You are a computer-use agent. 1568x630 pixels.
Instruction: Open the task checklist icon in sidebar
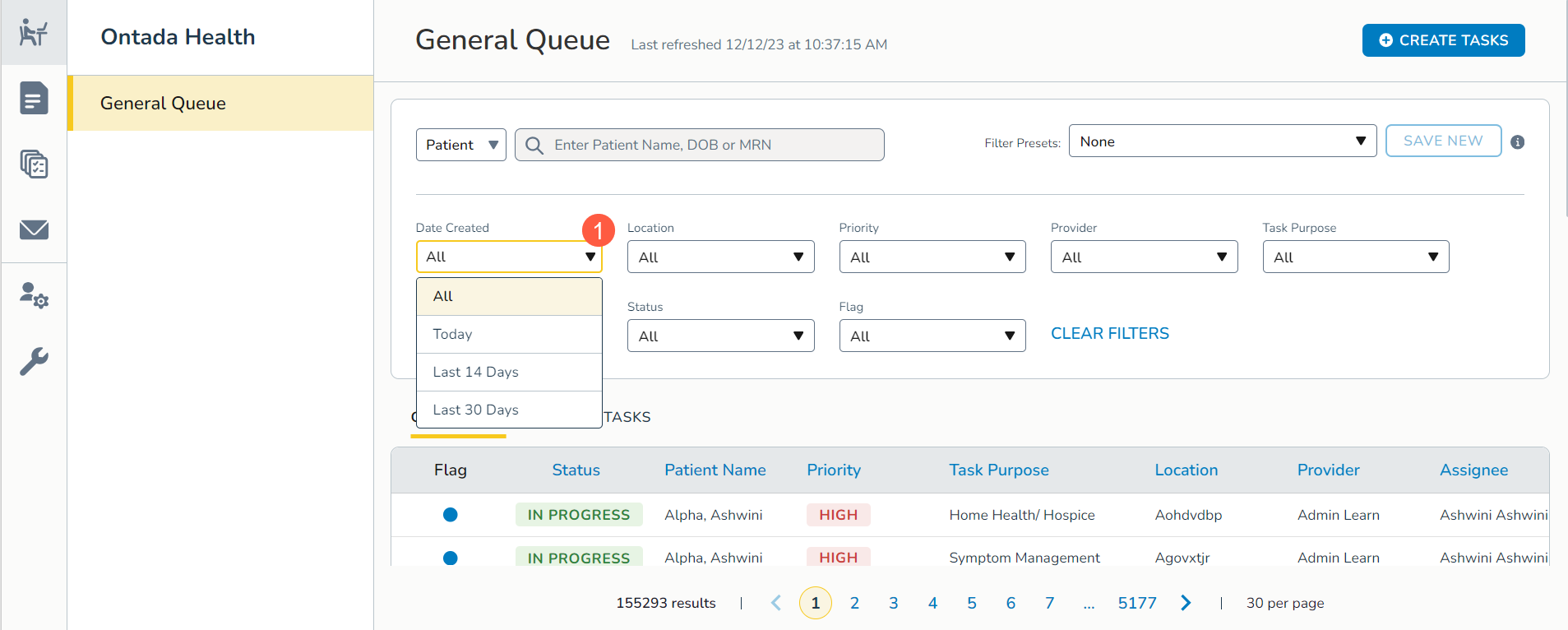[x=34, y=164]
